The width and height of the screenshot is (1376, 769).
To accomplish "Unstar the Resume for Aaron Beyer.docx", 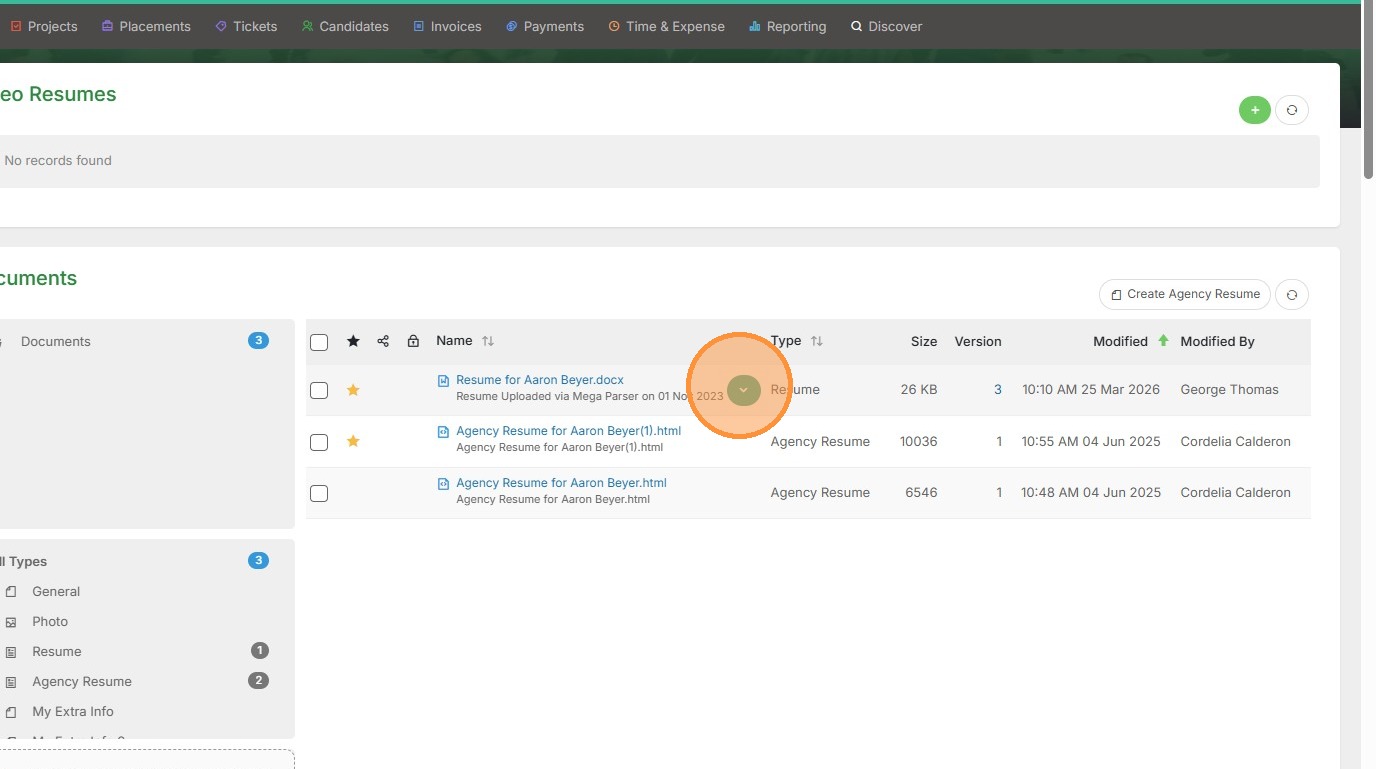I will click(353, 390).
